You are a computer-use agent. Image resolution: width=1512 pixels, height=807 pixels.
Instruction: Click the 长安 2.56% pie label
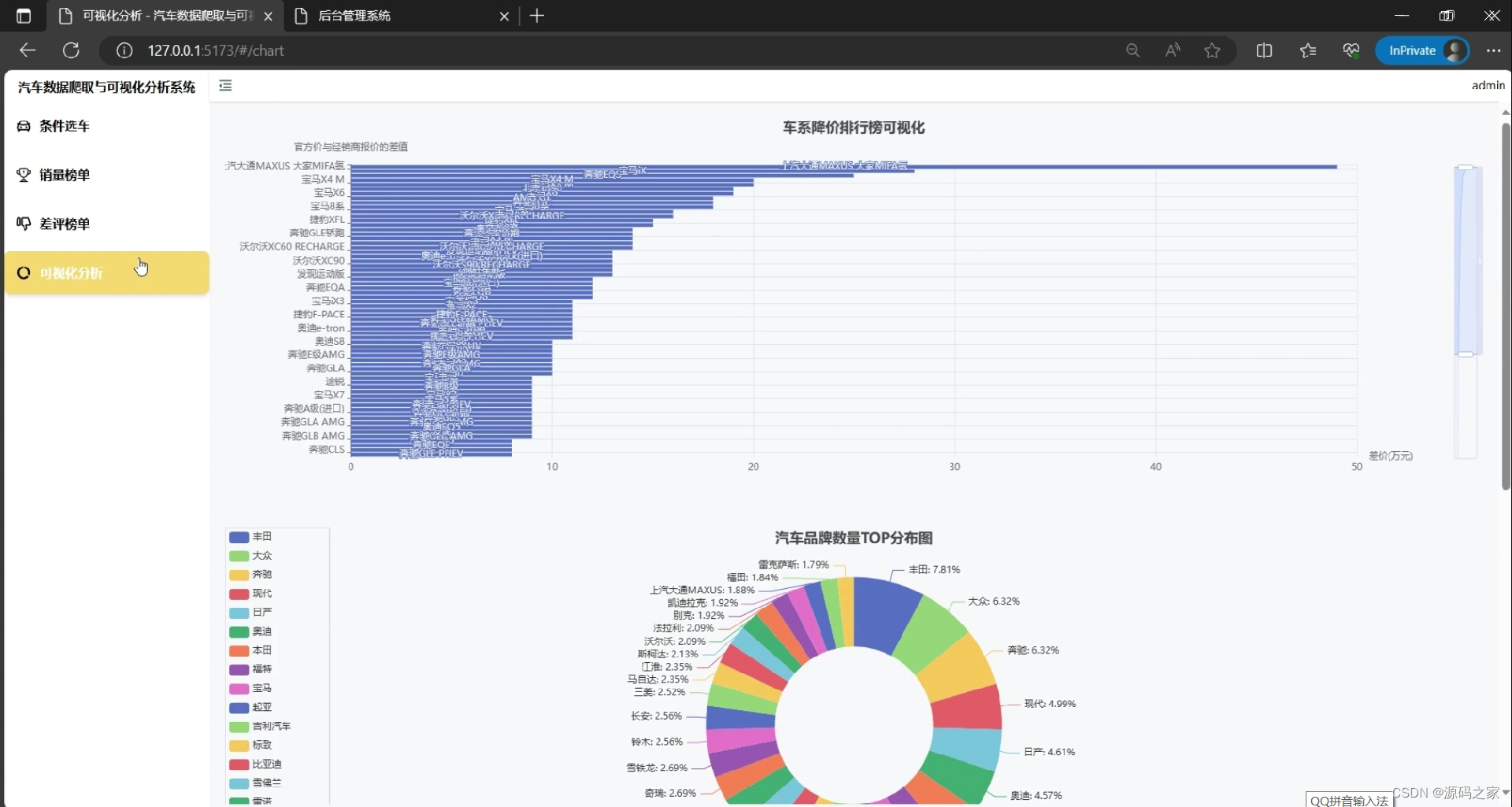(656, 716)
